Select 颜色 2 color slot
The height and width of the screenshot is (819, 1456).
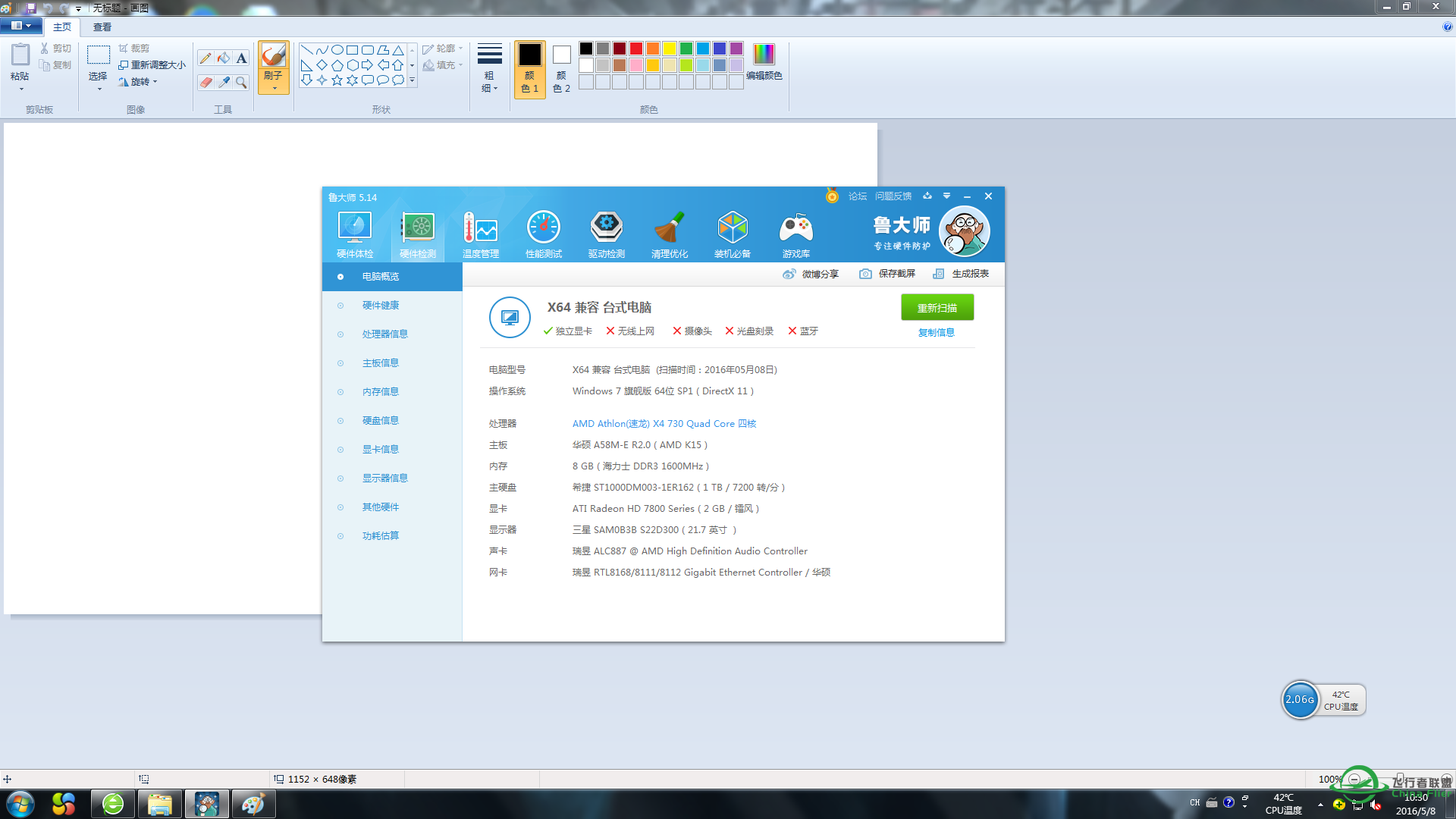coord(561,68)
